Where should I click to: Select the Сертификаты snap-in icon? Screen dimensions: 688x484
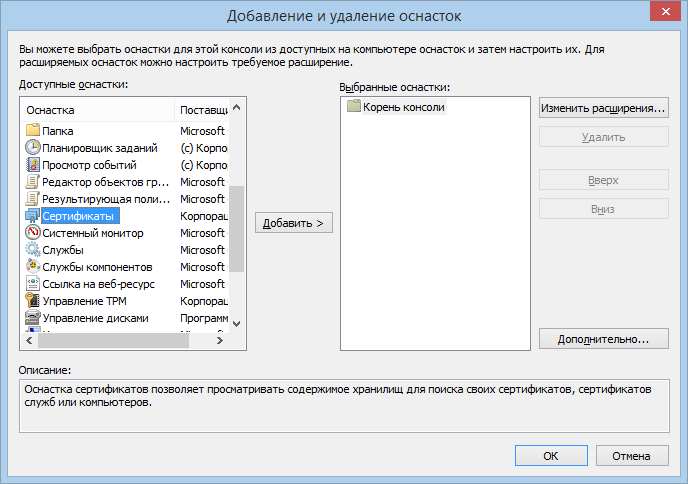click(32, 216)
